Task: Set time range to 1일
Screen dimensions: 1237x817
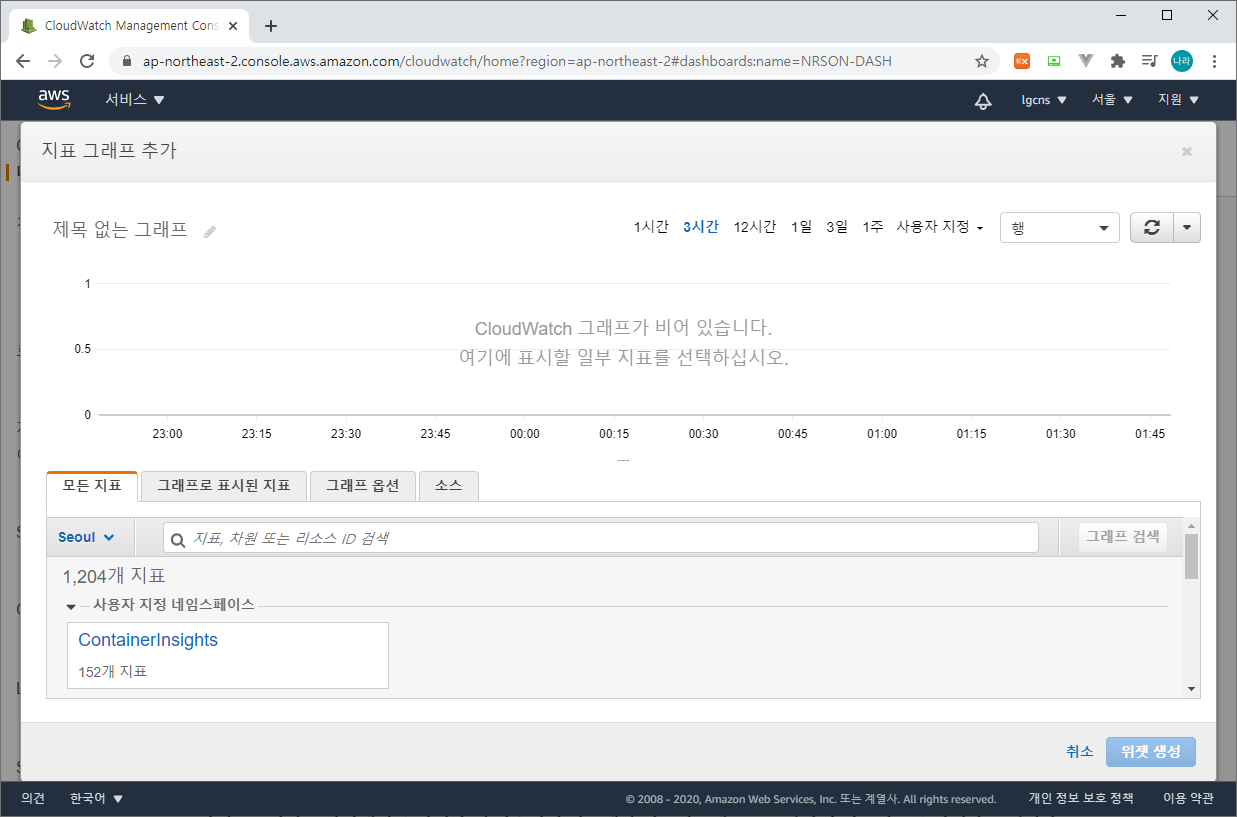Action: point(802,227)
